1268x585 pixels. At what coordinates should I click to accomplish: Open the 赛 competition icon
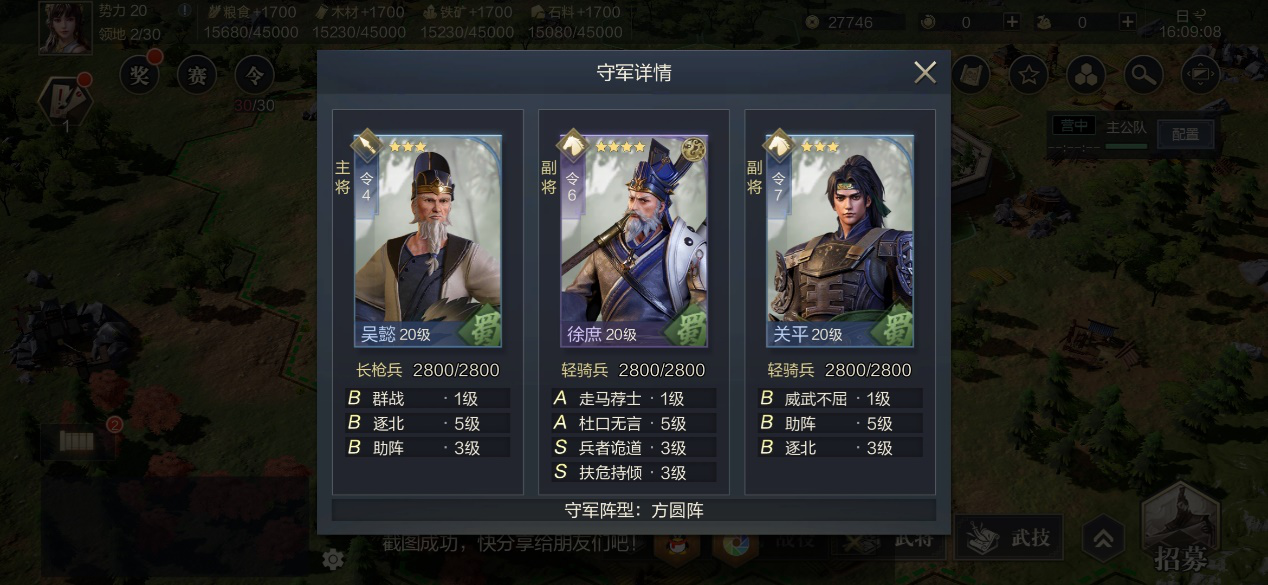pyautogui.click(x=197, y=74)
